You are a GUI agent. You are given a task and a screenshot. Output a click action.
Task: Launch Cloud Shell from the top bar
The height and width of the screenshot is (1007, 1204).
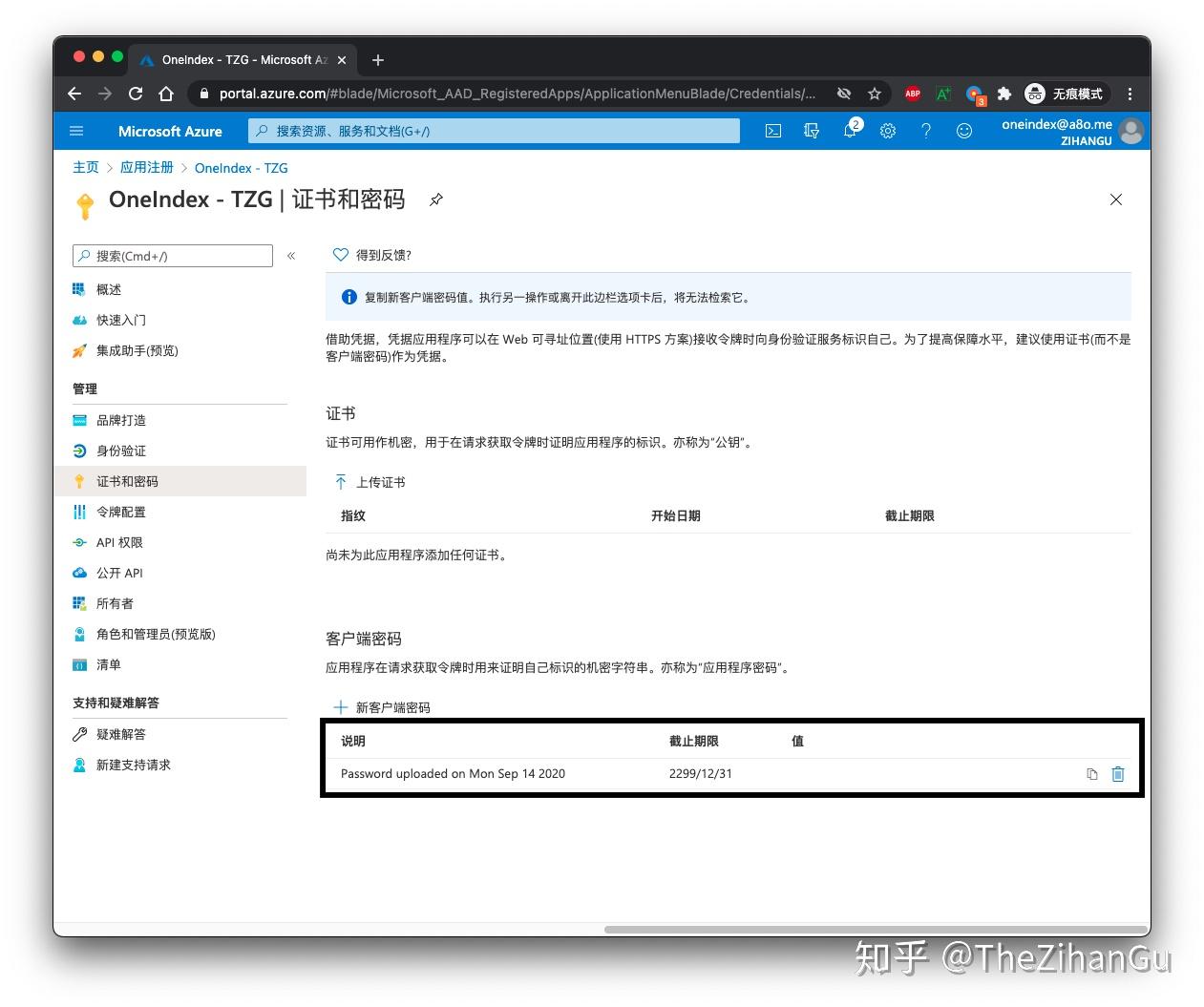[773, 131]
